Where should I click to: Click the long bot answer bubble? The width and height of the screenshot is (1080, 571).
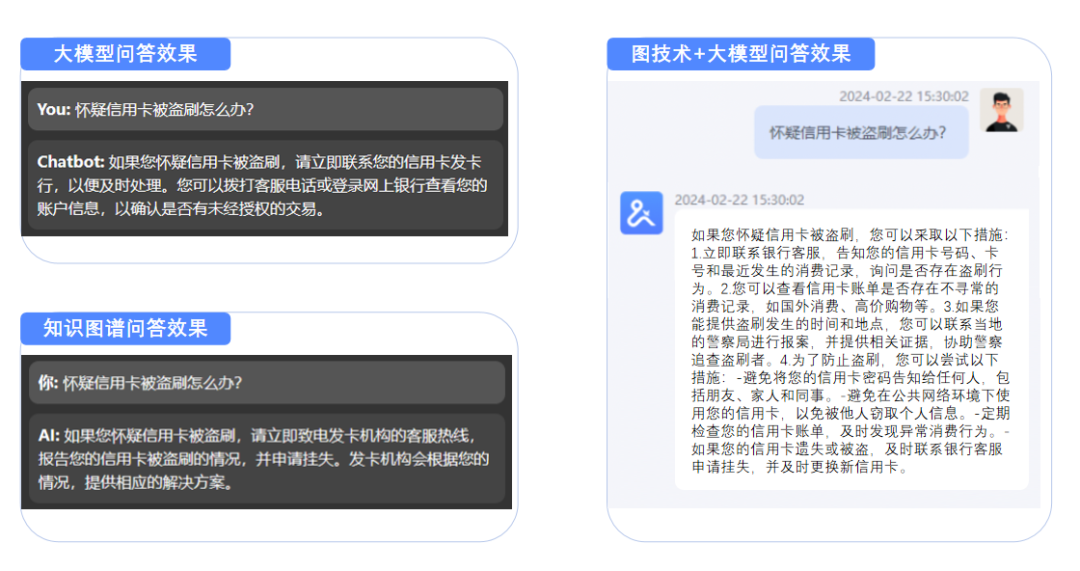(851, 350)
